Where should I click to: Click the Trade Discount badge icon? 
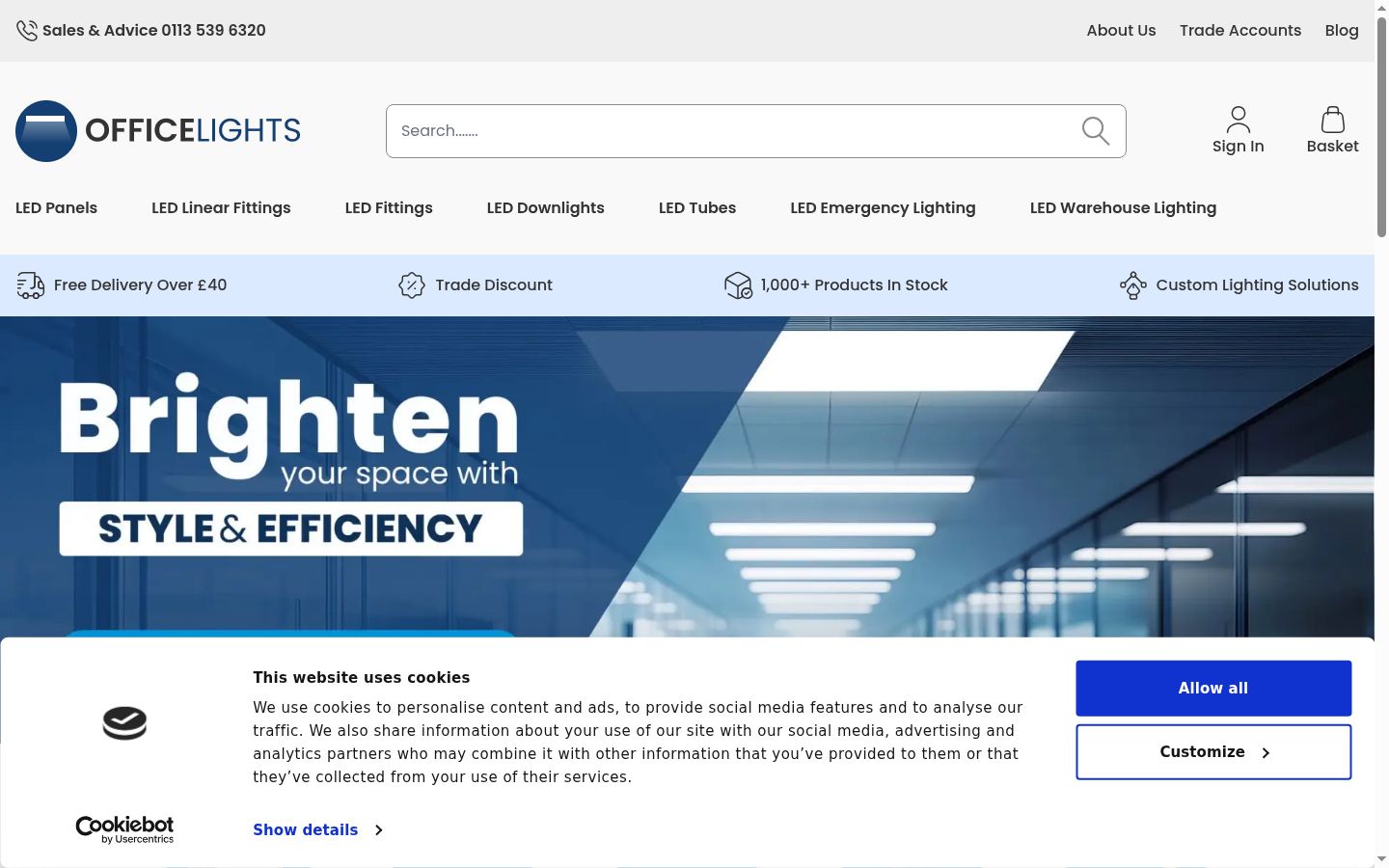[x=412, y=285]
